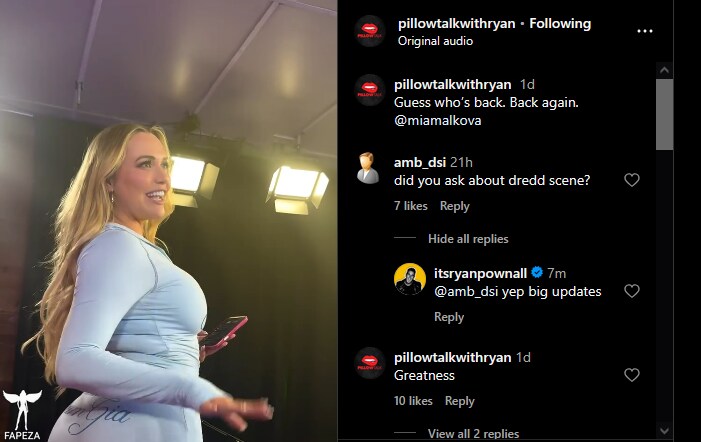Viewport: 701px width, 442px height.
Task: Like the Greatness comment
Action: 632,375
